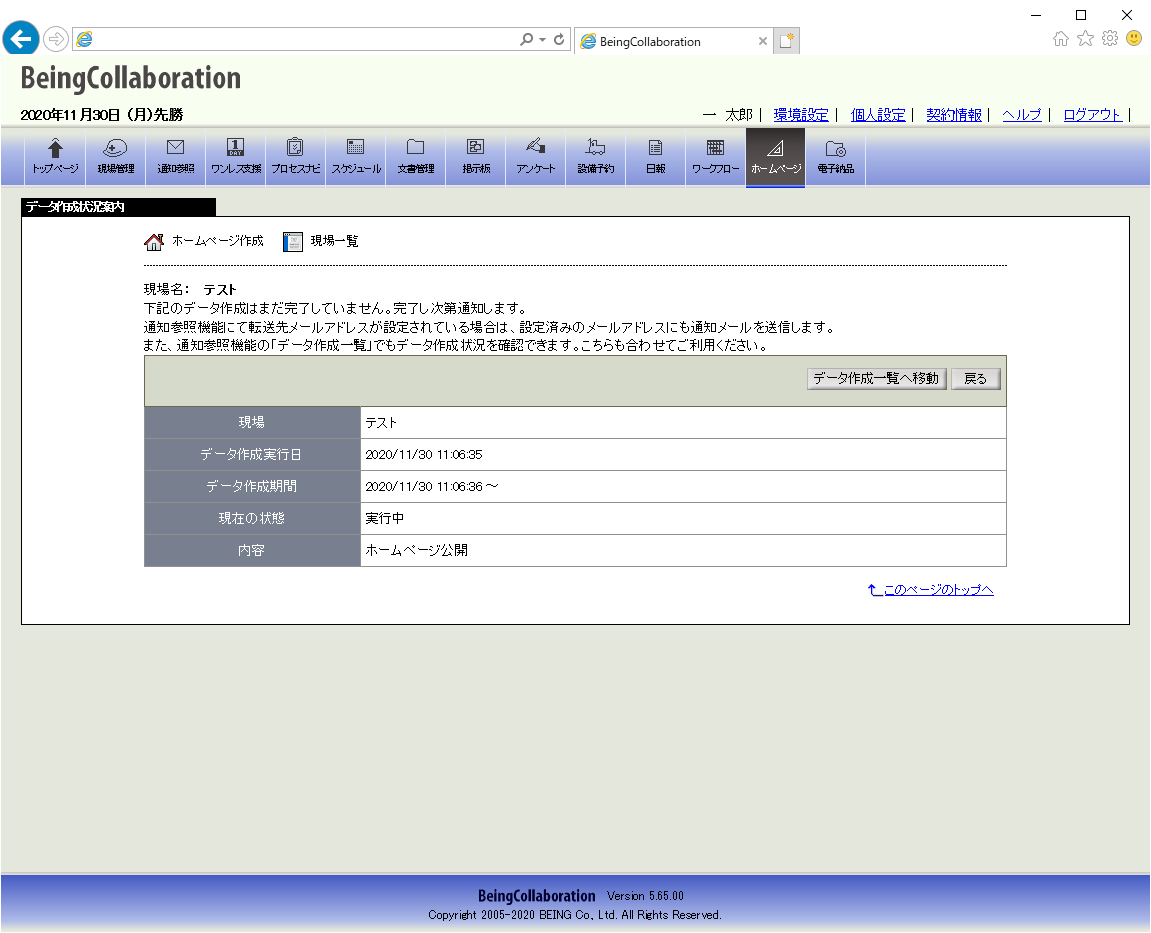Select the active ホームページ toolbar item

click(776, 157)
